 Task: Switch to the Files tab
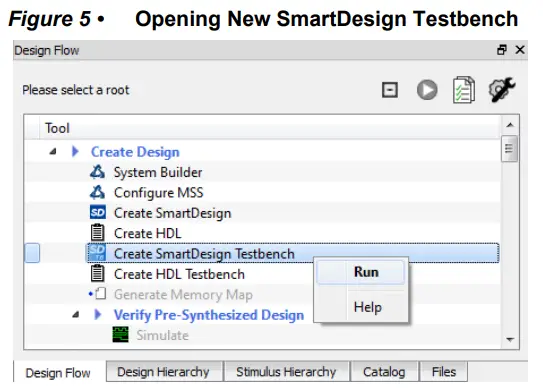tap(444, 372)
